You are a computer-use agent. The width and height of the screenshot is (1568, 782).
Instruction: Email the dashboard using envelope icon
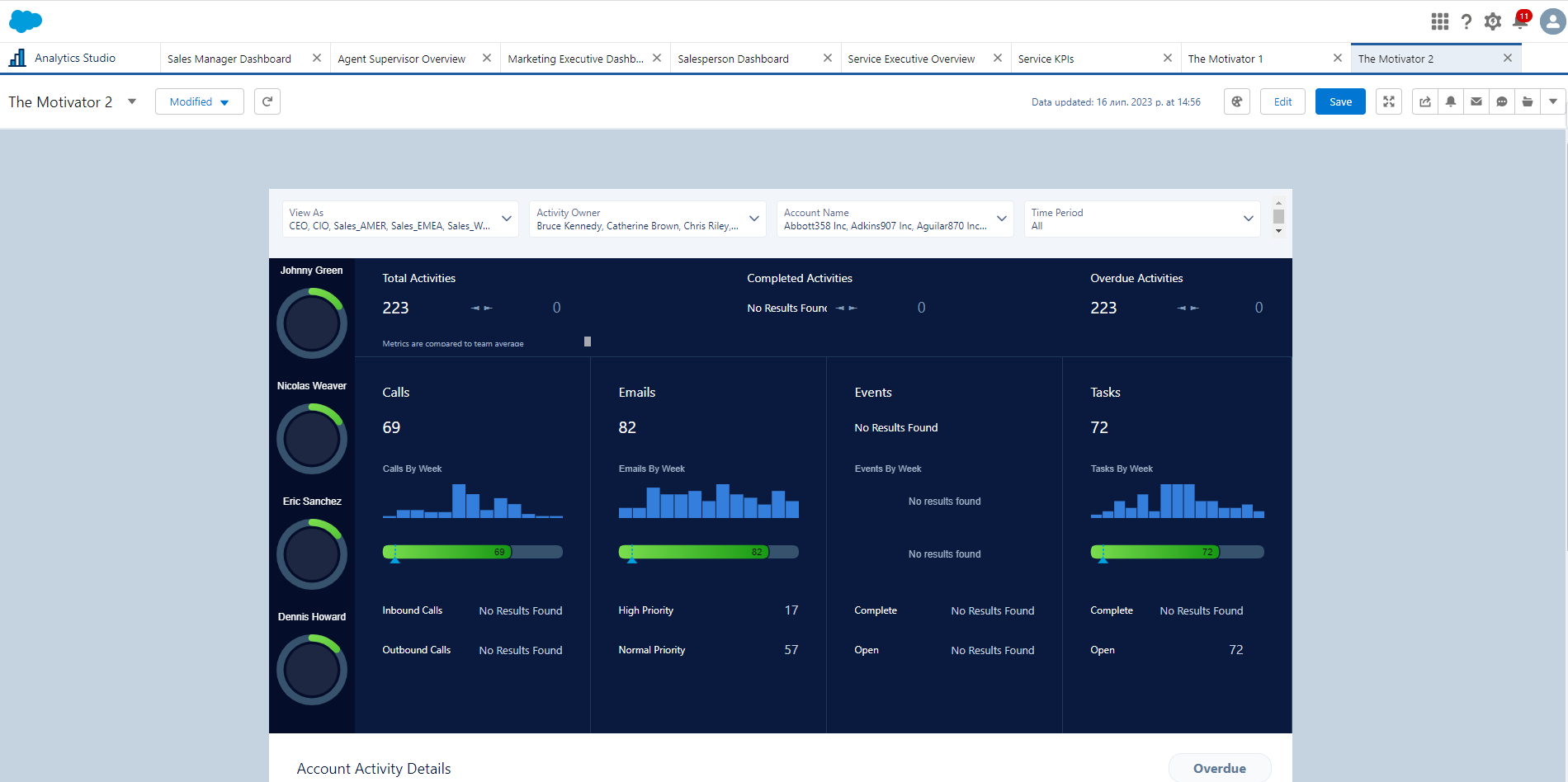(1476, 101)
